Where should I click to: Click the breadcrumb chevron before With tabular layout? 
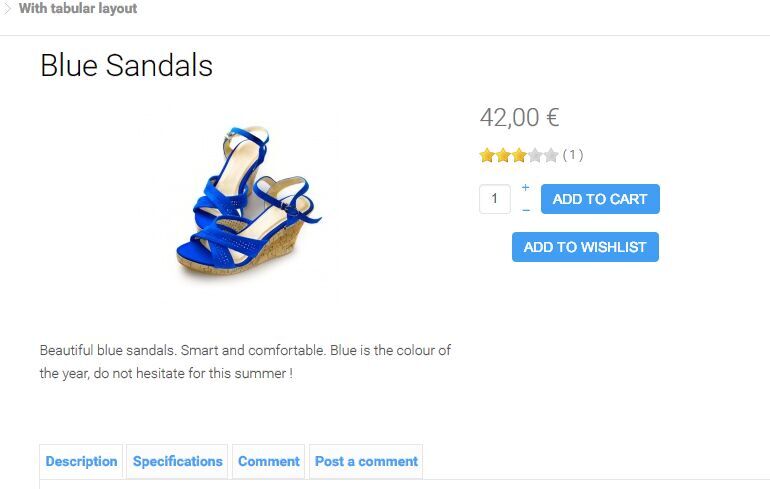coord(7,8)
